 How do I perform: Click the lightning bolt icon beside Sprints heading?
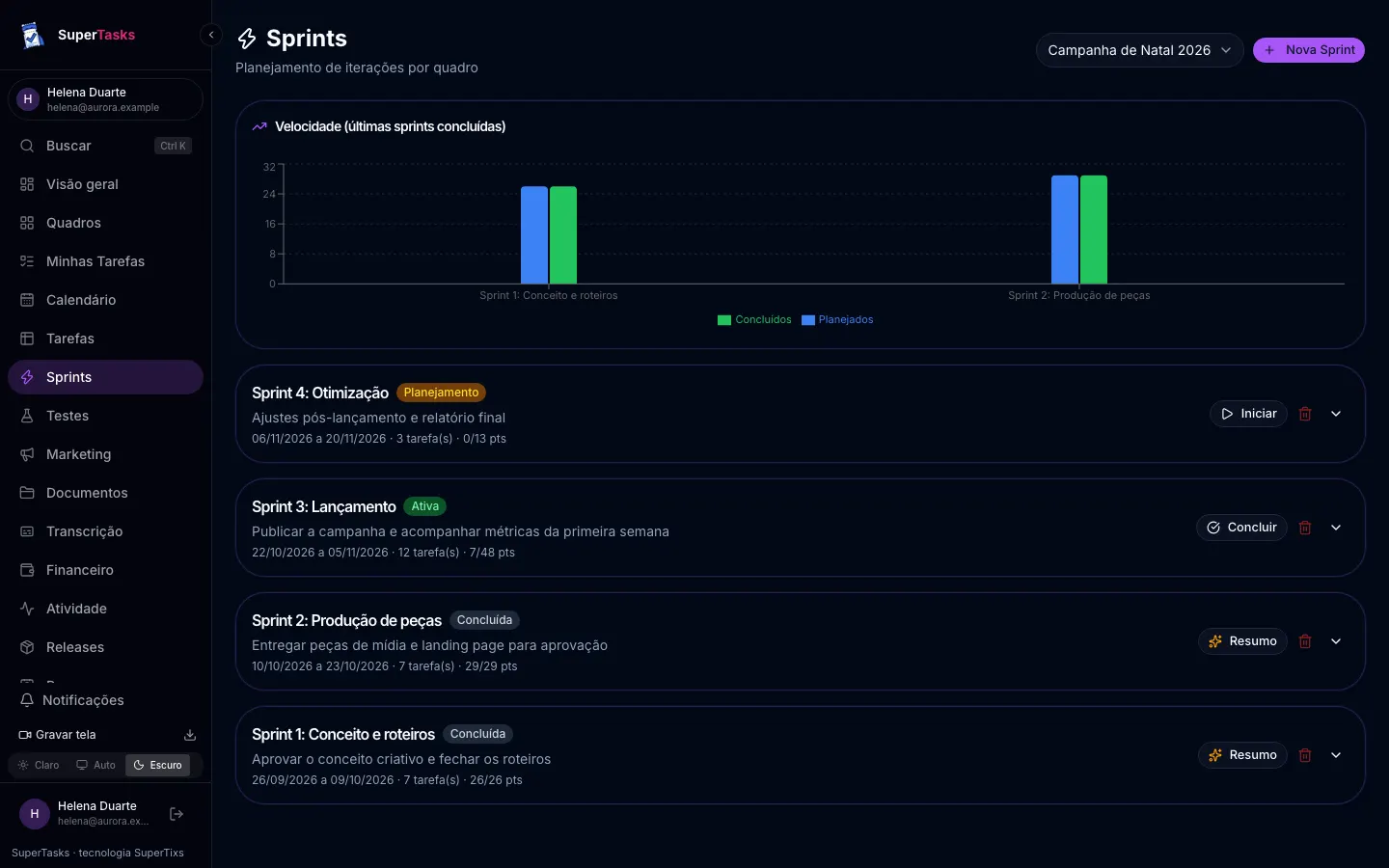pyautogui.click(x=247, y=39)
